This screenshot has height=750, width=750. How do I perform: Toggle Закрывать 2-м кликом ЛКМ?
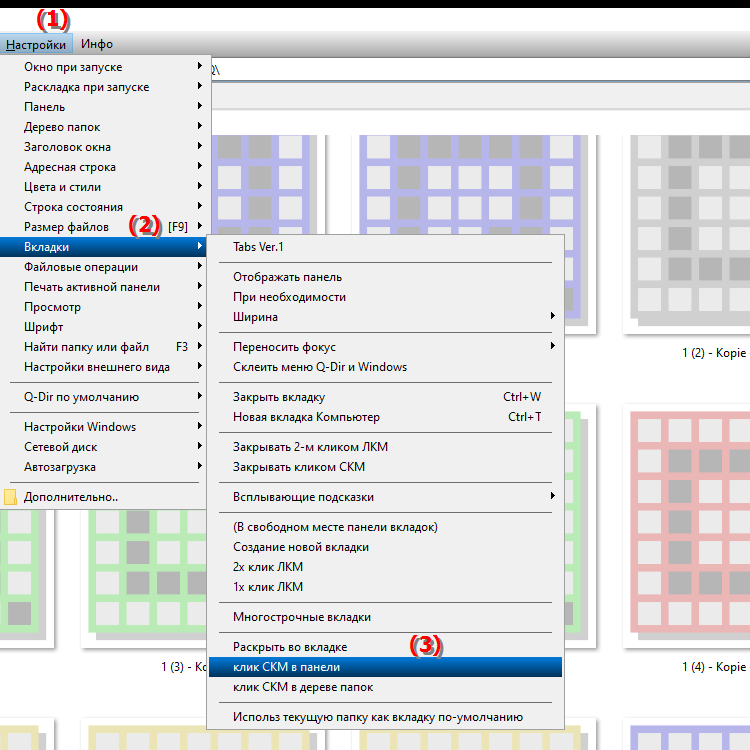coord(386,447)
